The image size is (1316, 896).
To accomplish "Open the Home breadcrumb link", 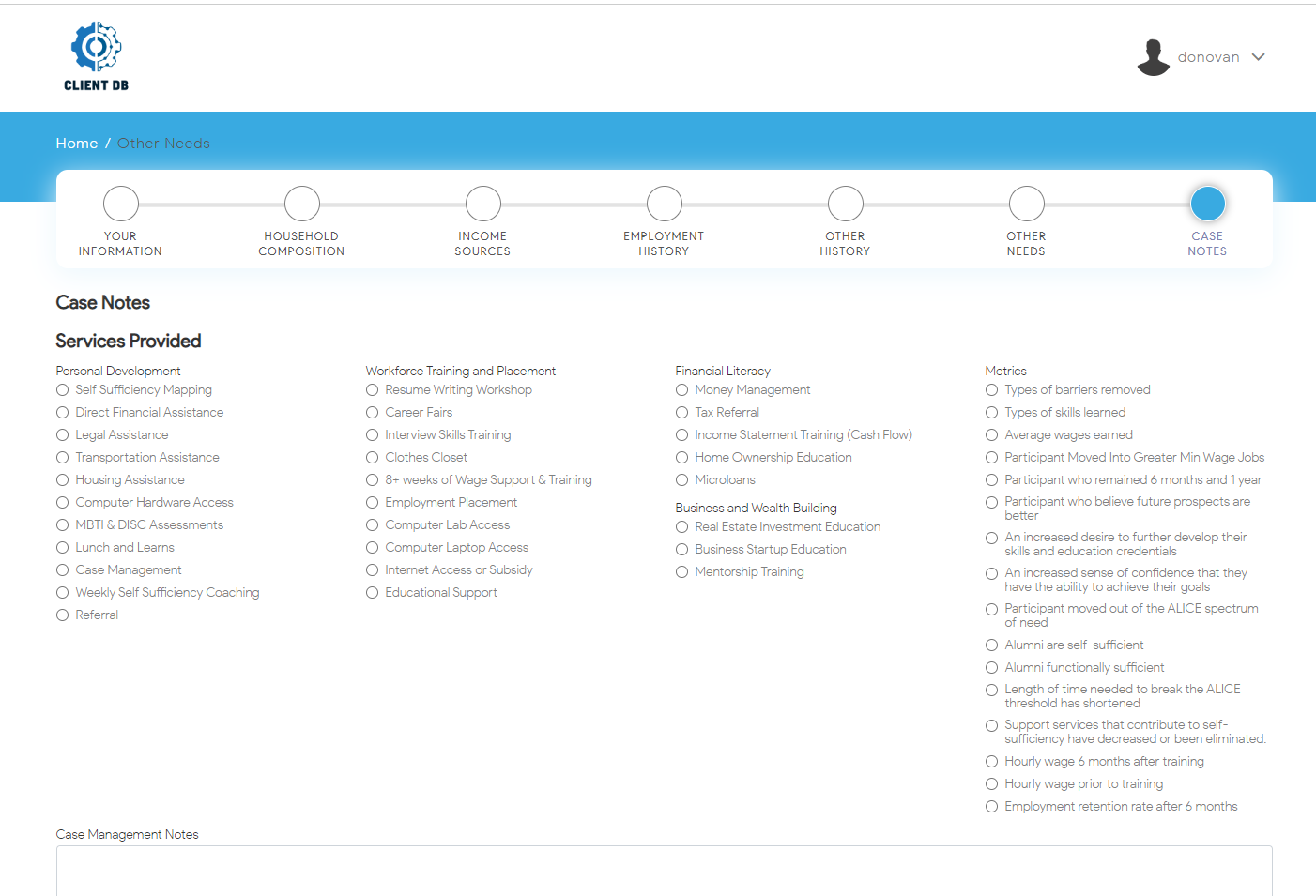I will coord(77,144).
